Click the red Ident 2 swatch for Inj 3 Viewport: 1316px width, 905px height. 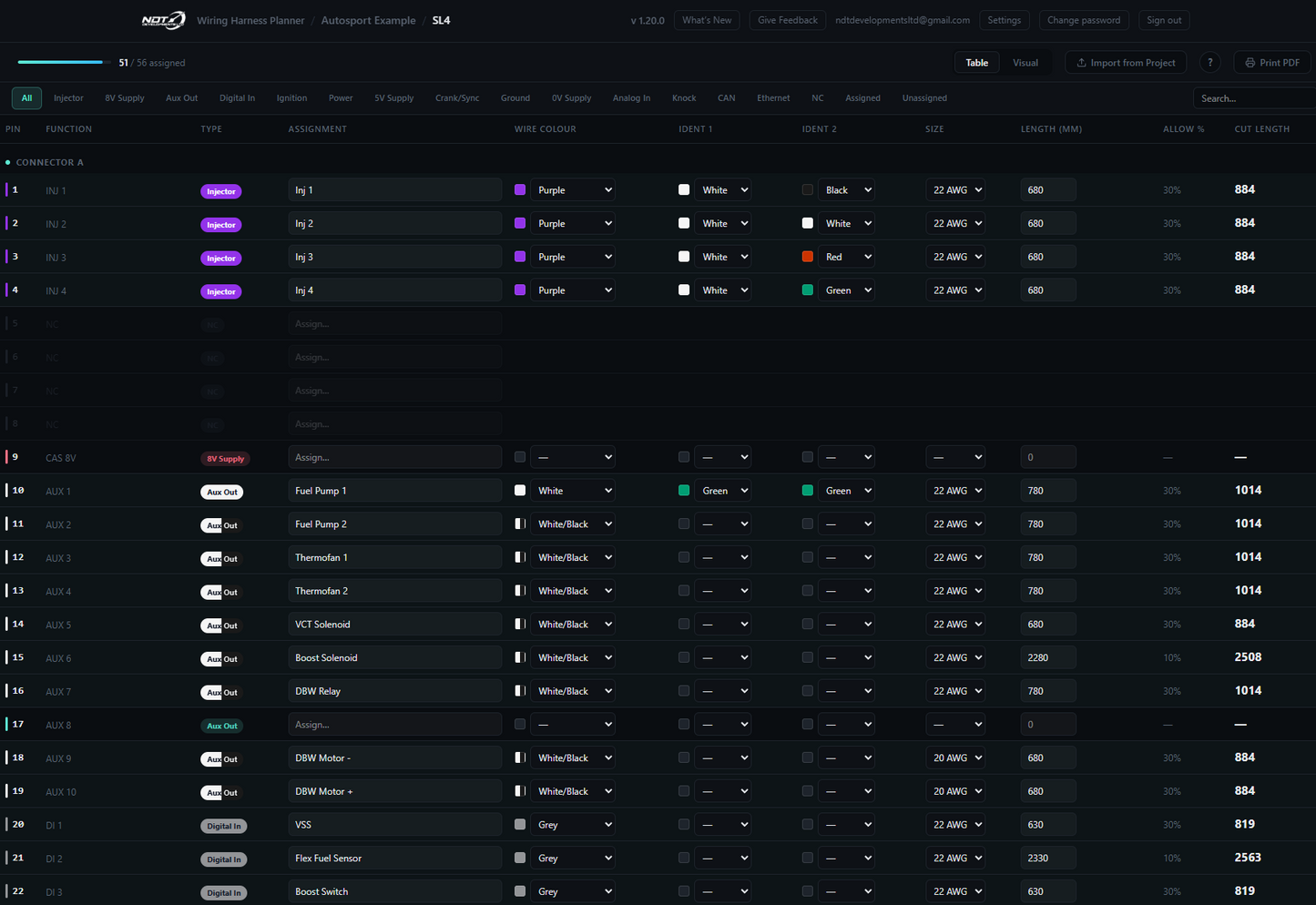point(808,257)
